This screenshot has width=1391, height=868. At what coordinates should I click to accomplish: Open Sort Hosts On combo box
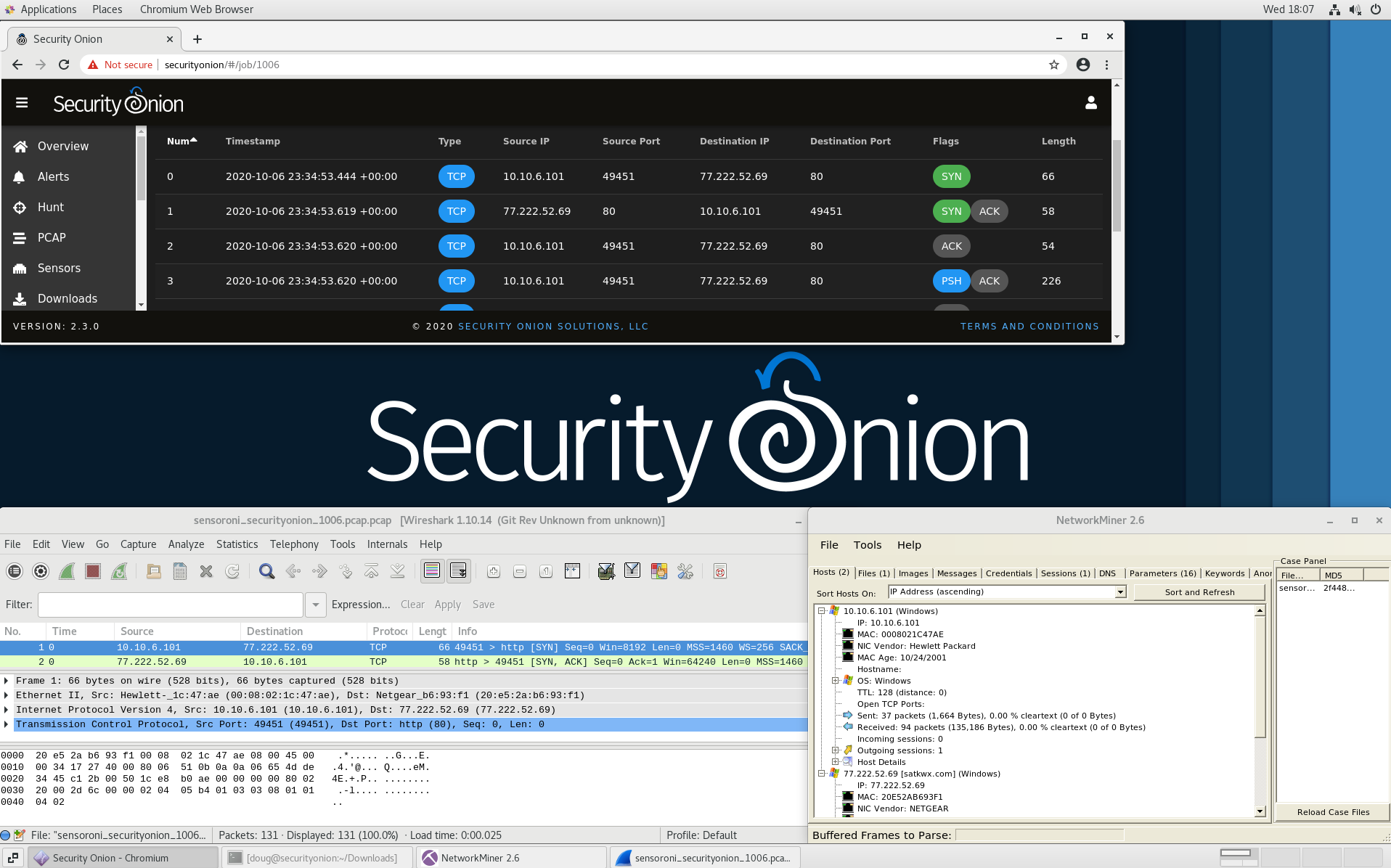click(x=1007, y=592)
